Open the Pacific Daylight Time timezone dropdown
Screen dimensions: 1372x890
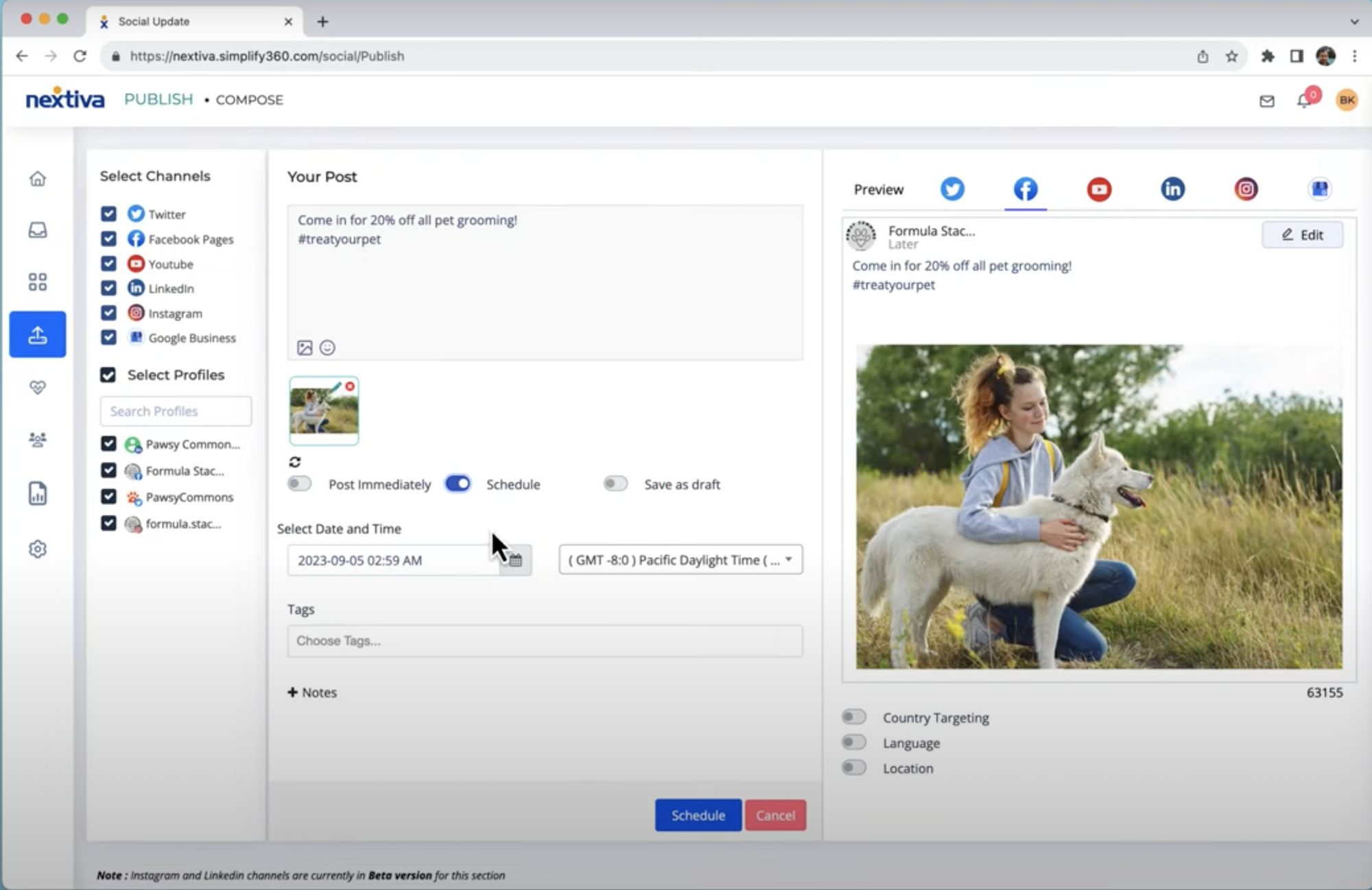pyautogui.click(x=680, y=560)
